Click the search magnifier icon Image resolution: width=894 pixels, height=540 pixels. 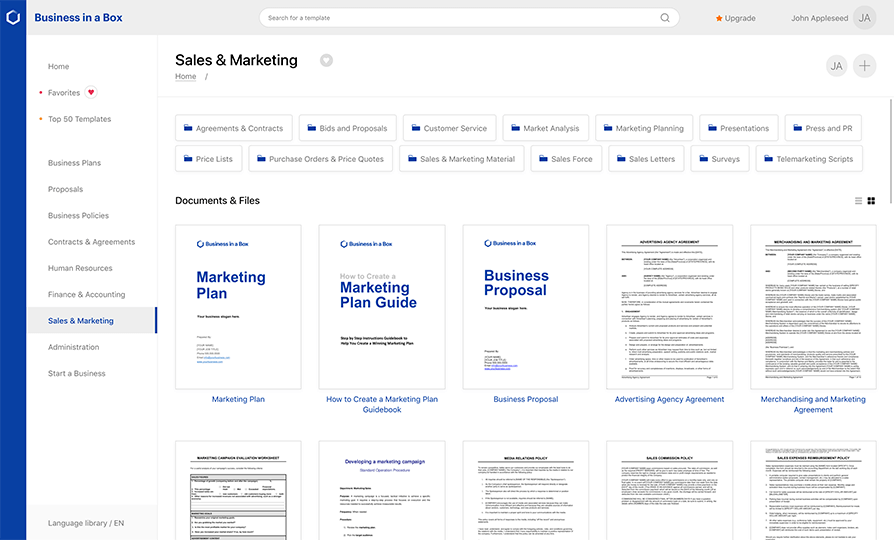click(665, 18)
